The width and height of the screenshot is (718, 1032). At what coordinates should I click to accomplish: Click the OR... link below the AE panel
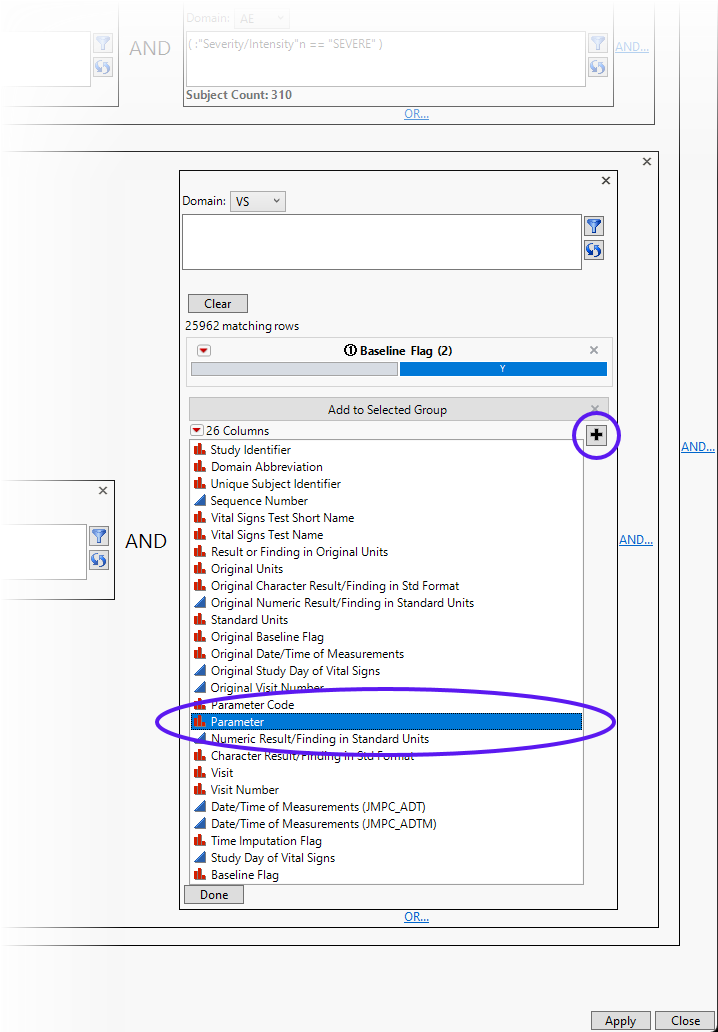pyautogui.click(x=417, y=114)
